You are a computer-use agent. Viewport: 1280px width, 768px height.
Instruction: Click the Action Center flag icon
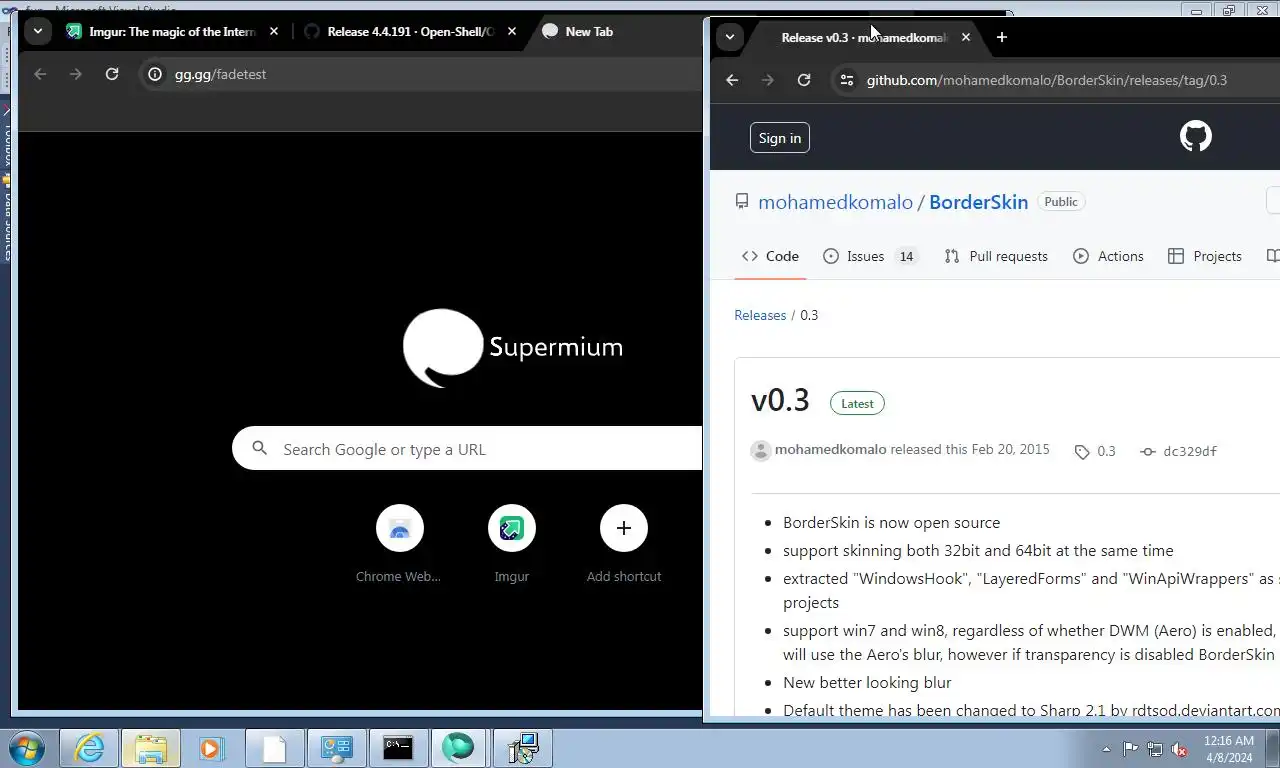pos(1130,749)
